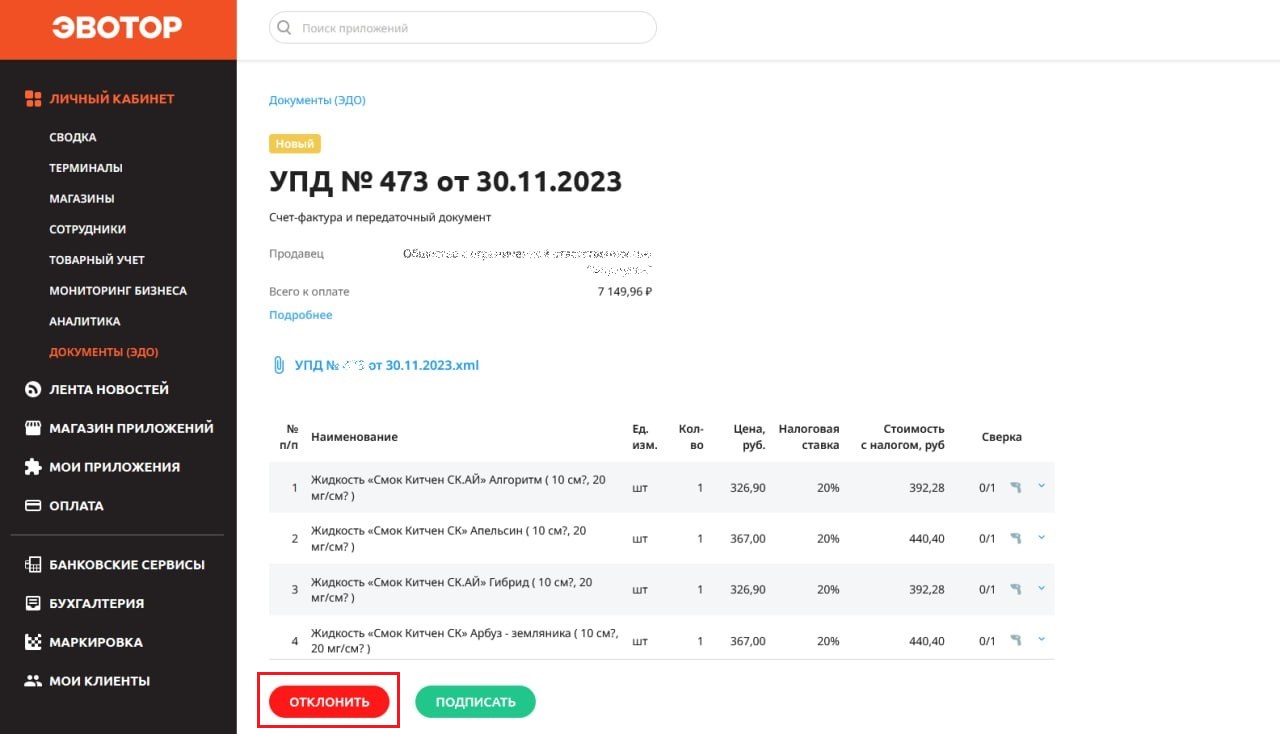
Task: Click the Банковские сервисы icon
Action: point(33,565)
